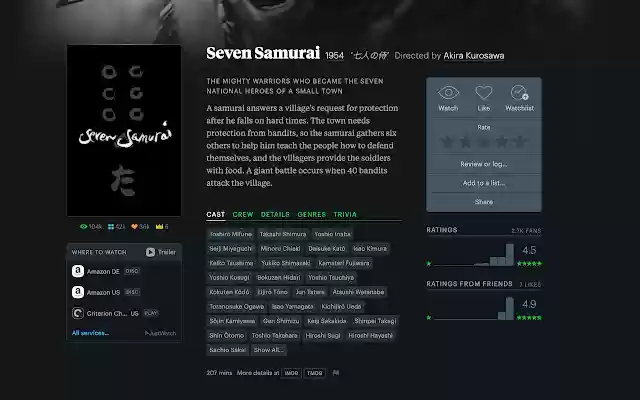Open Toranosuke Ogawa cast page
This screenshot has width=640, height=400.
pyautogui.click(x=236, y=307)
